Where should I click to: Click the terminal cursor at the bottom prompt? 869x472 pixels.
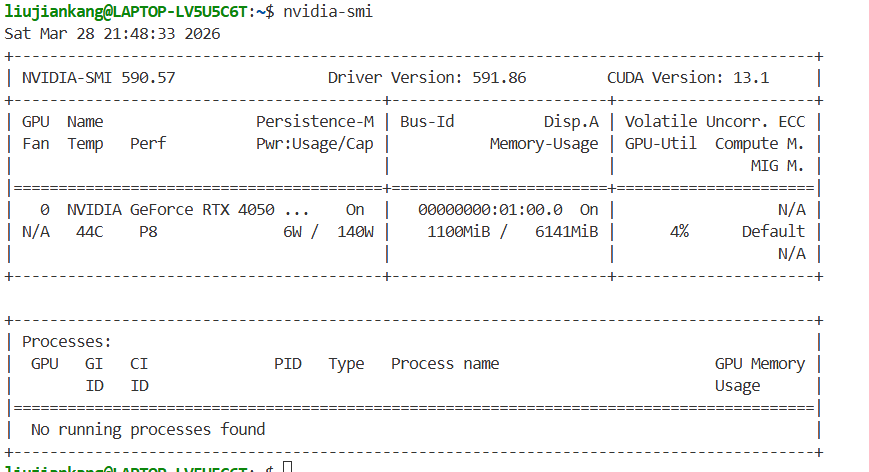click(x=288, y=467)
